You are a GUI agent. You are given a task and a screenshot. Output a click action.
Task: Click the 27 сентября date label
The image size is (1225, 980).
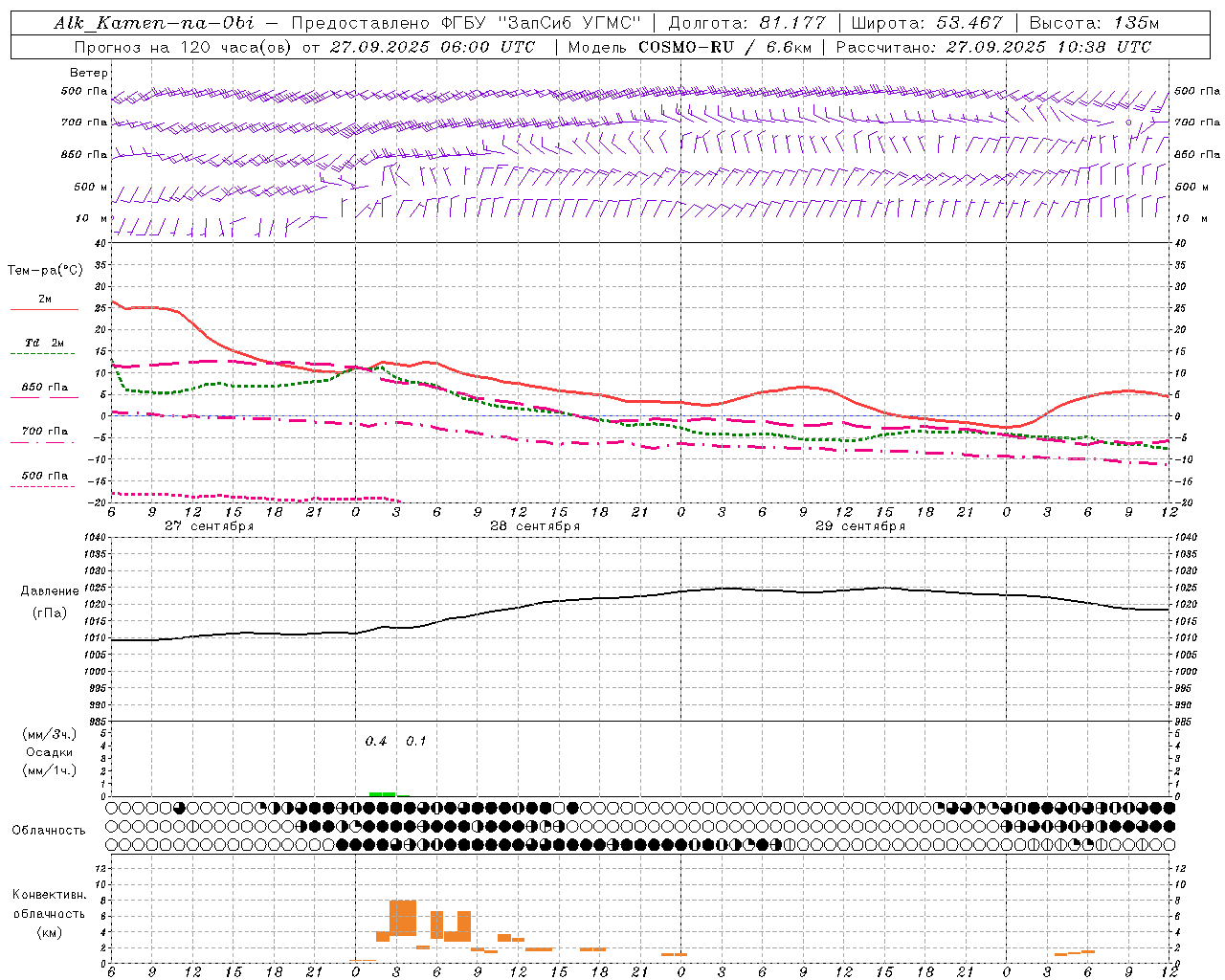click(209, 526)
